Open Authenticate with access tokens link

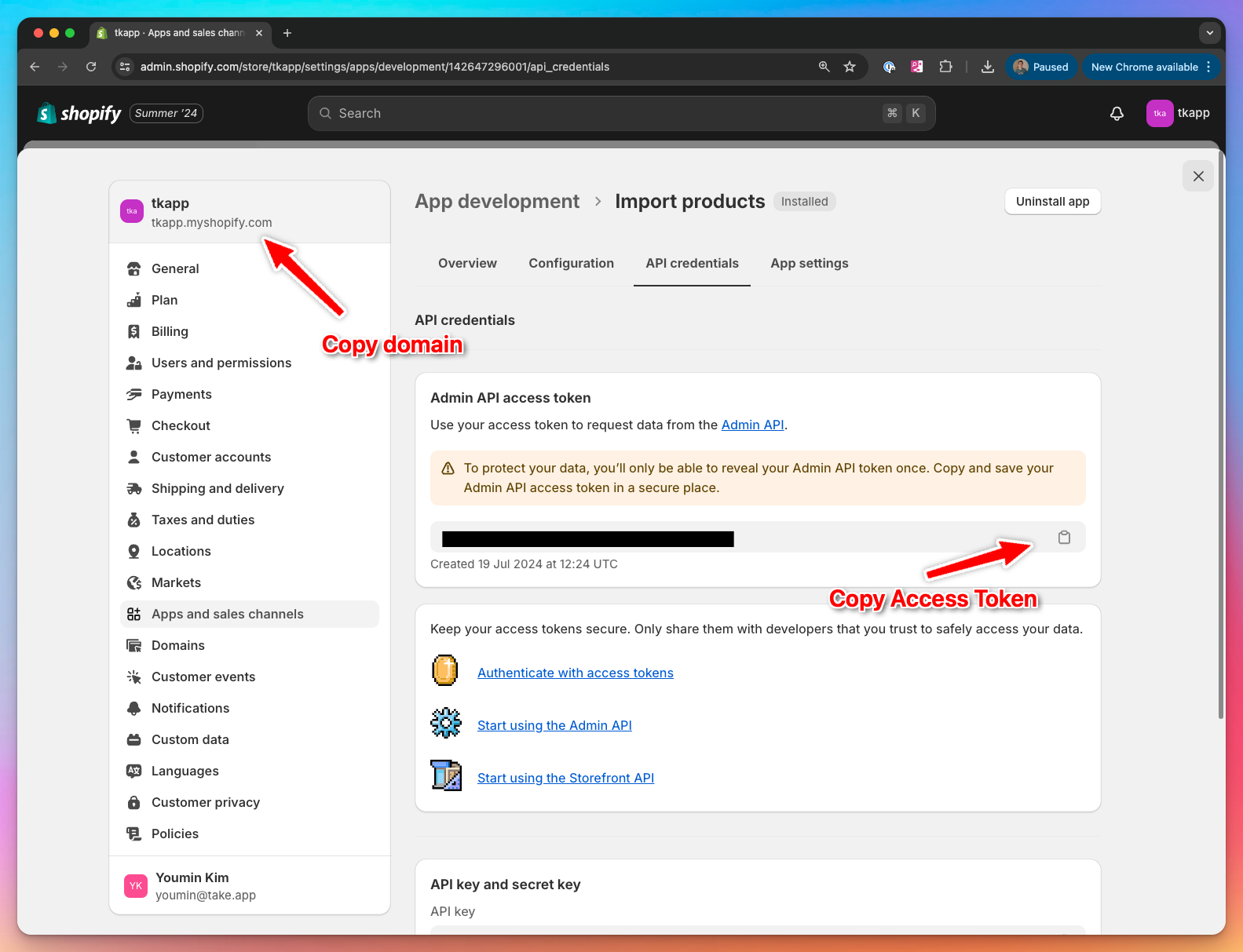pyautogui.click(x=576, y=673)
